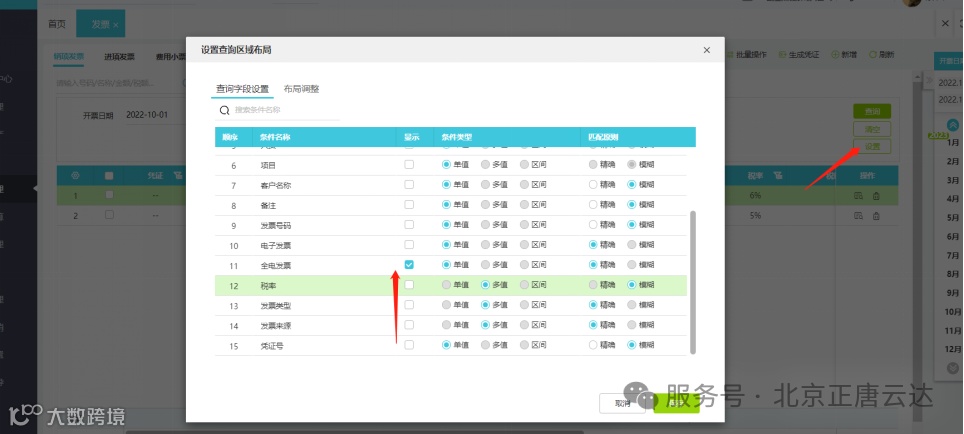Viewport: 964px width, 434px height.
Task: Check the header select-all box in background table
Action: [109, 176]
